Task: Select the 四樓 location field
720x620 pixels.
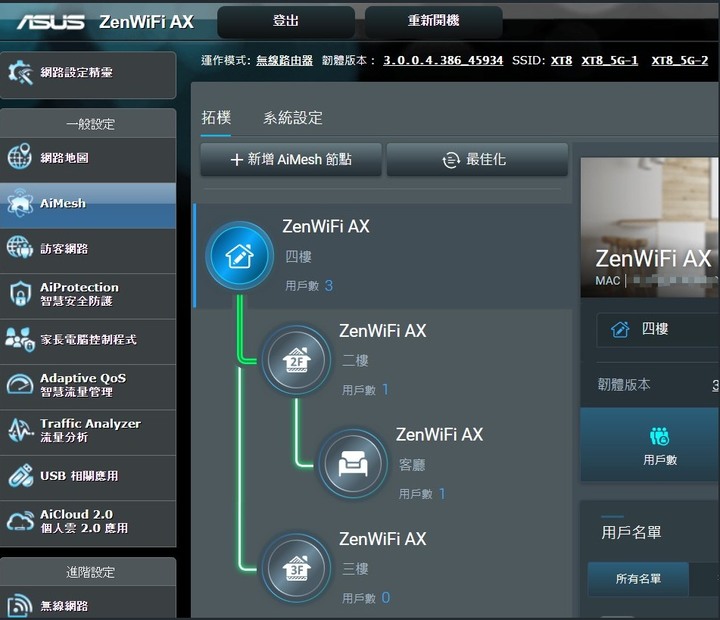Action: coord(658,330)
